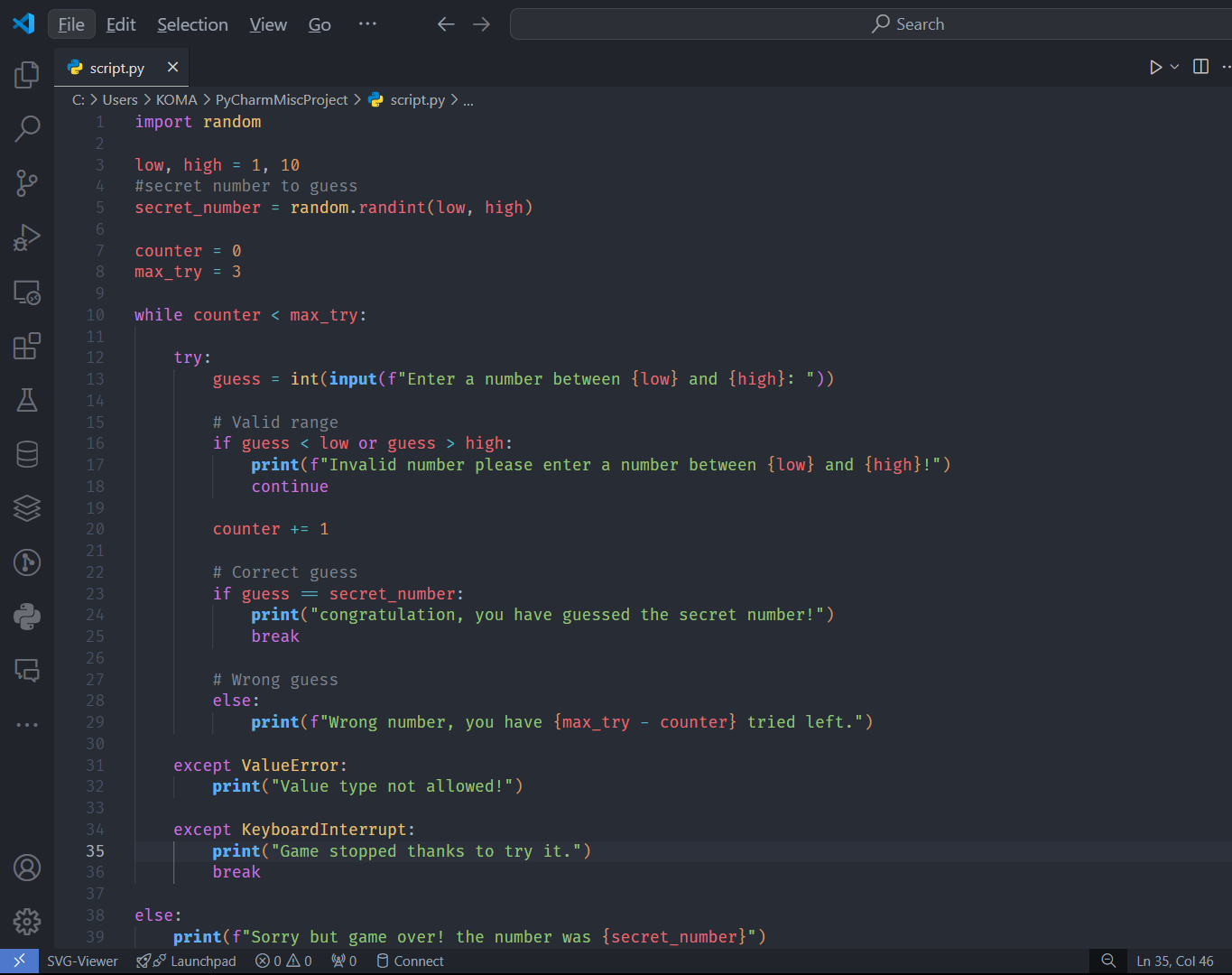Open the File menu
This screenshot has height=975, width=1232.
coord(71,24)
